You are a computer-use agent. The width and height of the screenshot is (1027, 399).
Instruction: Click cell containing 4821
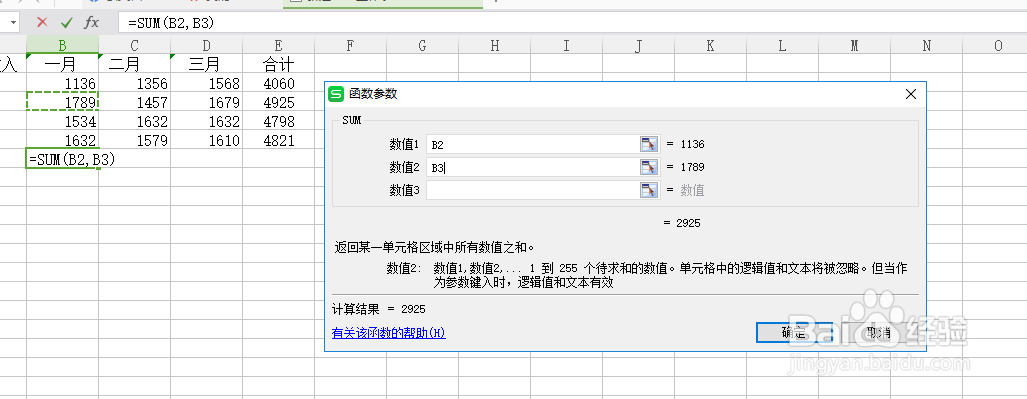tap(278, 140)
